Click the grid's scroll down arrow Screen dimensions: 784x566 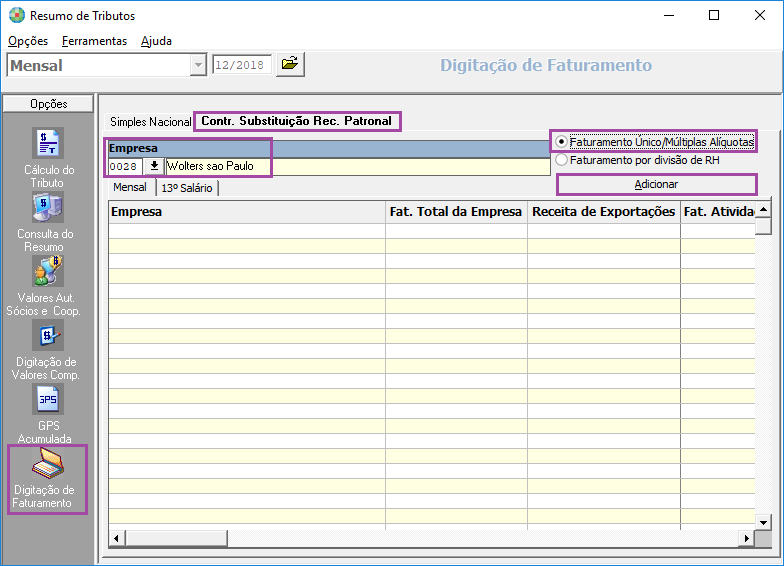tap(763, 522)
